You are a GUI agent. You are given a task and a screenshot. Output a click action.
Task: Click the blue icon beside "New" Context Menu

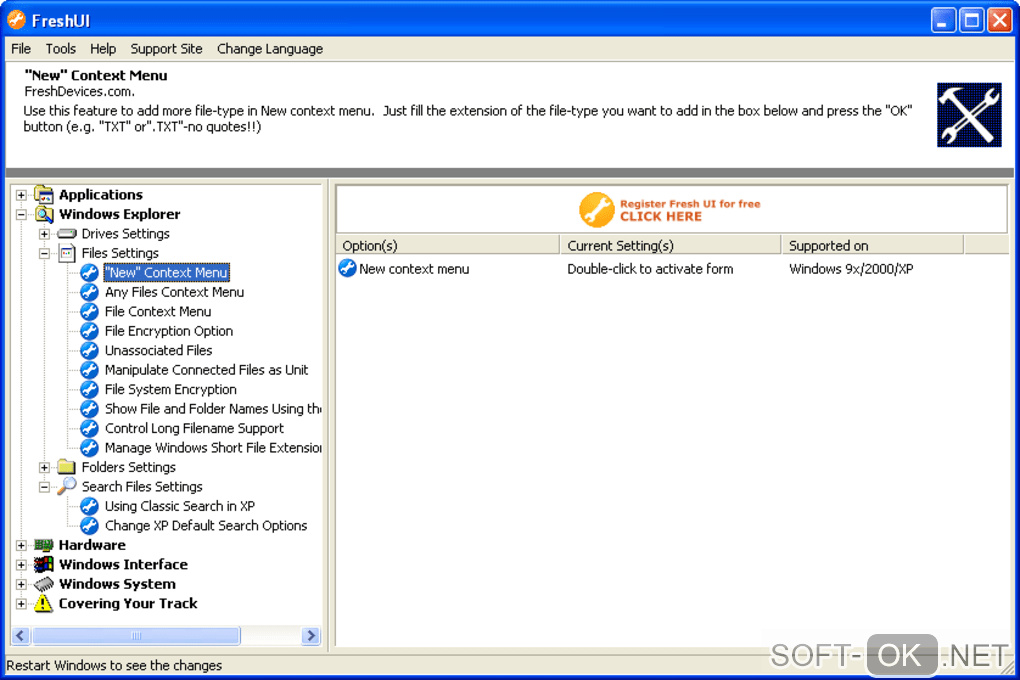(89, 273)
